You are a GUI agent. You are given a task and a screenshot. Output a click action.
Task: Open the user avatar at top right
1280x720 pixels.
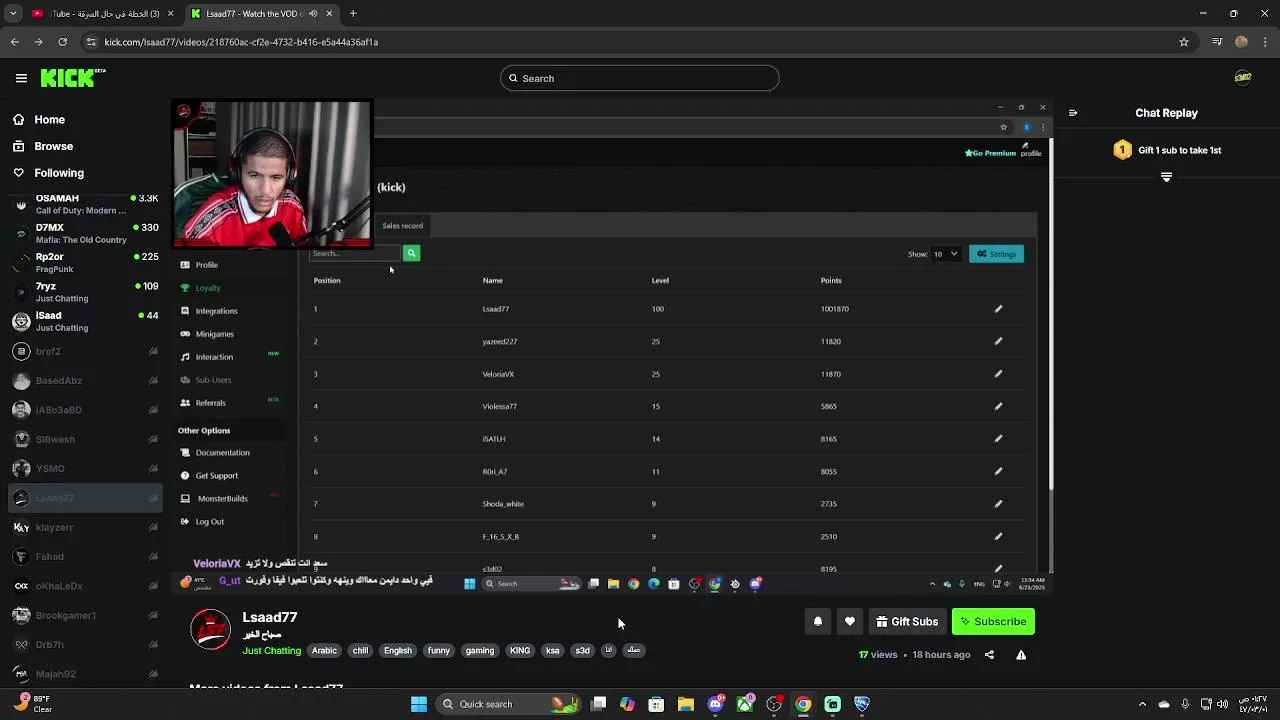tap(1243, 78)
